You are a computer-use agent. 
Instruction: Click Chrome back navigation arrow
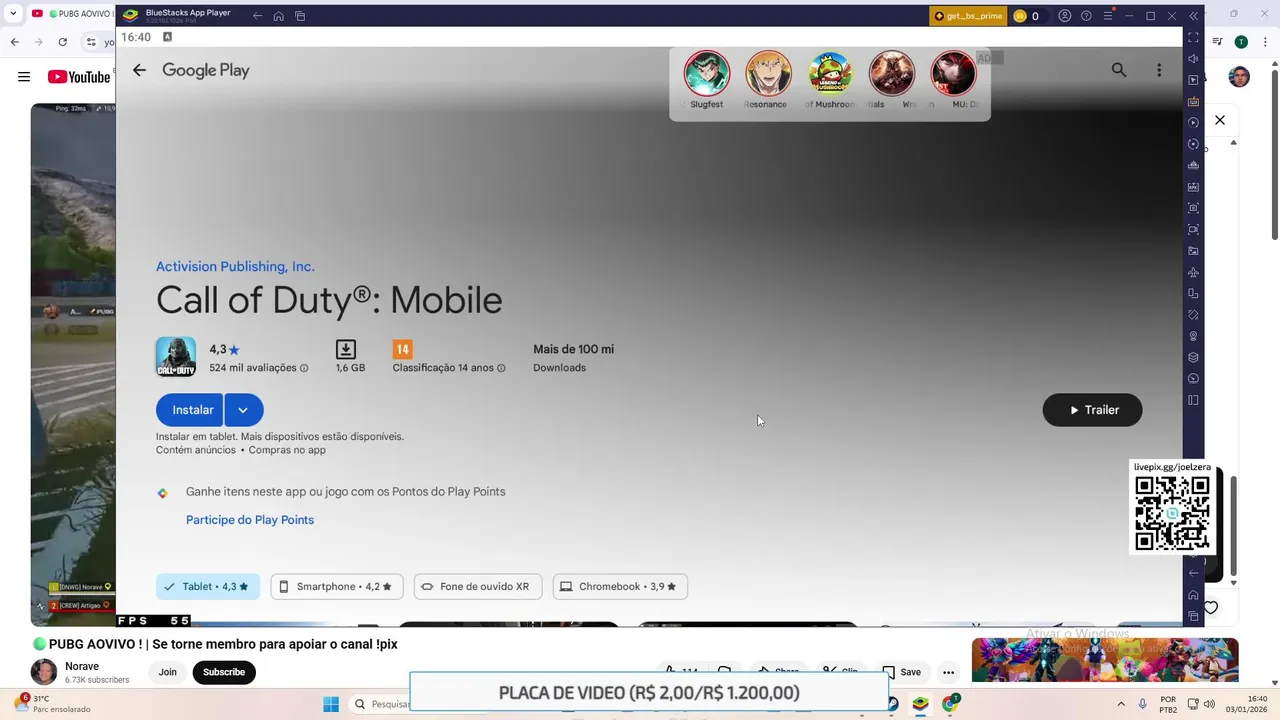[14, 42]
